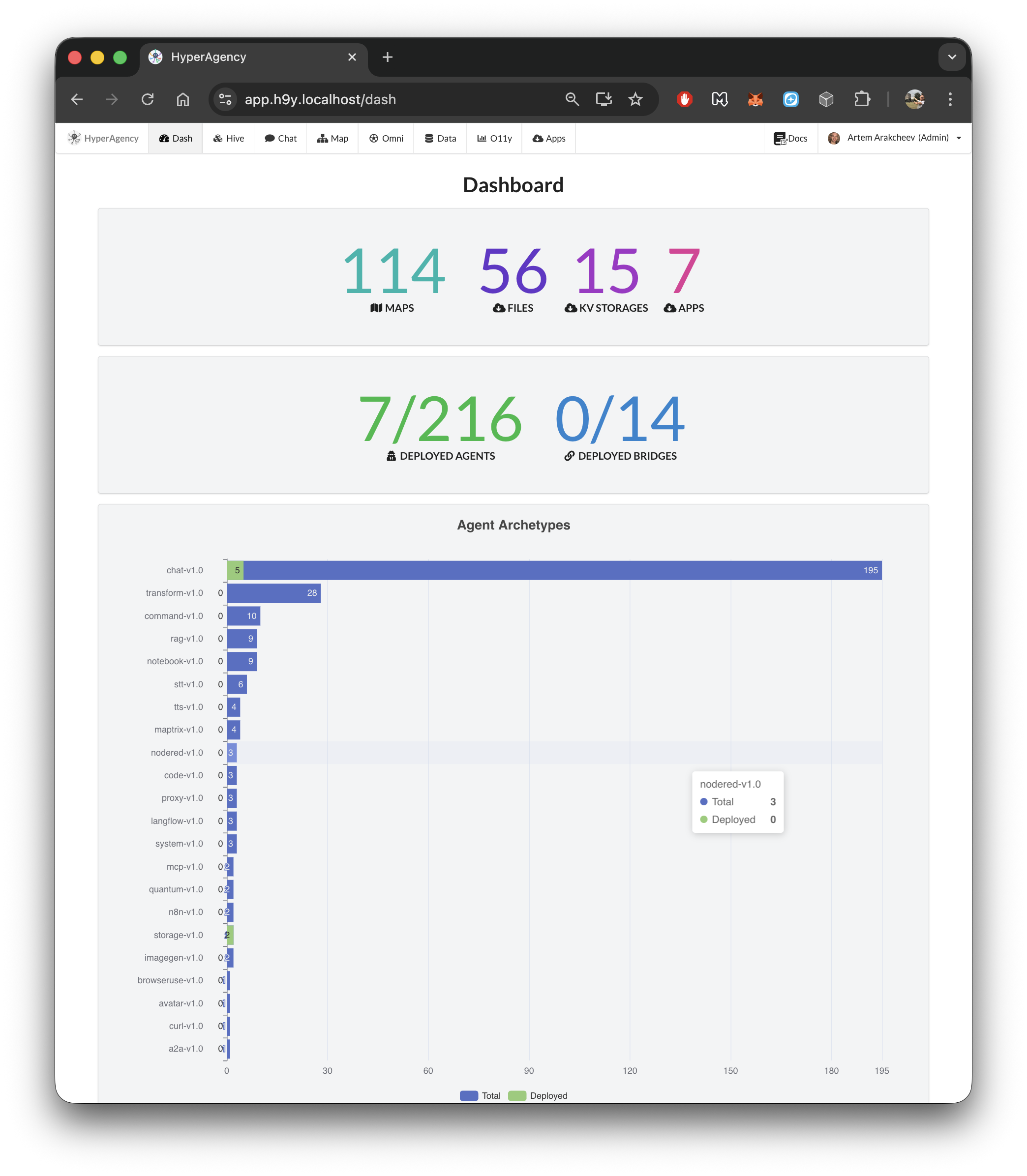The image size is (1027, 1176).
Task: Expand the Artem Arakcheev user menu
Action: (895, 138)
